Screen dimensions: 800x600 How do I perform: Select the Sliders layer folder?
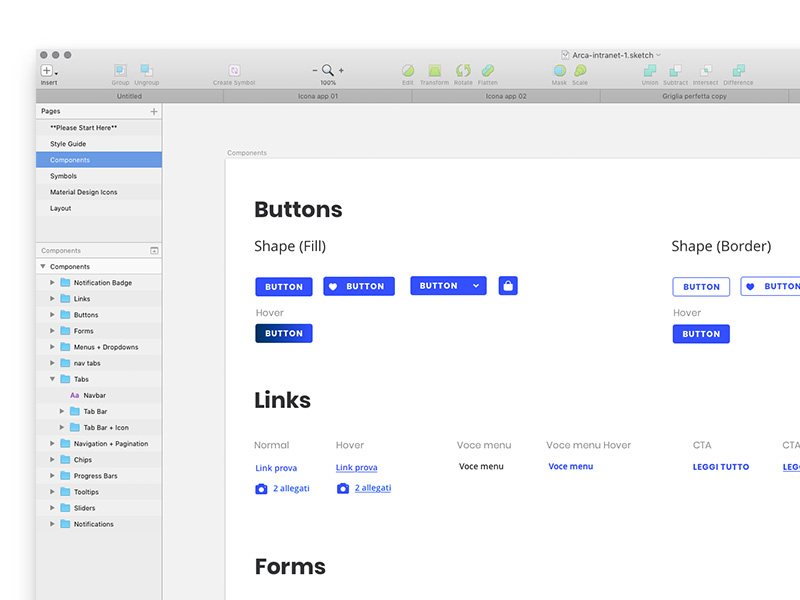(x=99, y=508)
